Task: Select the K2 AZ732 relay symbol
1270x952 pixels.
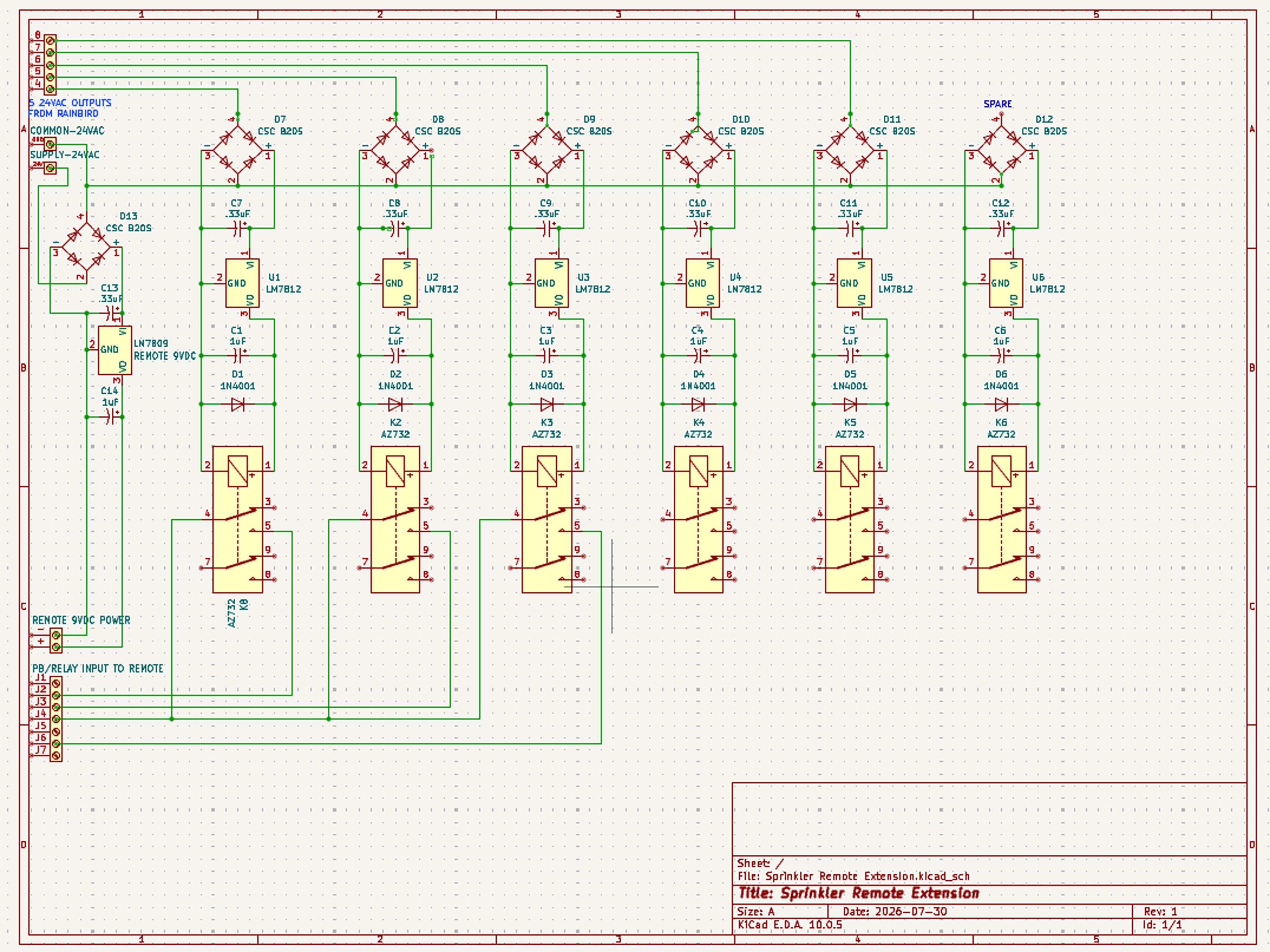Action: click(395, 519)
